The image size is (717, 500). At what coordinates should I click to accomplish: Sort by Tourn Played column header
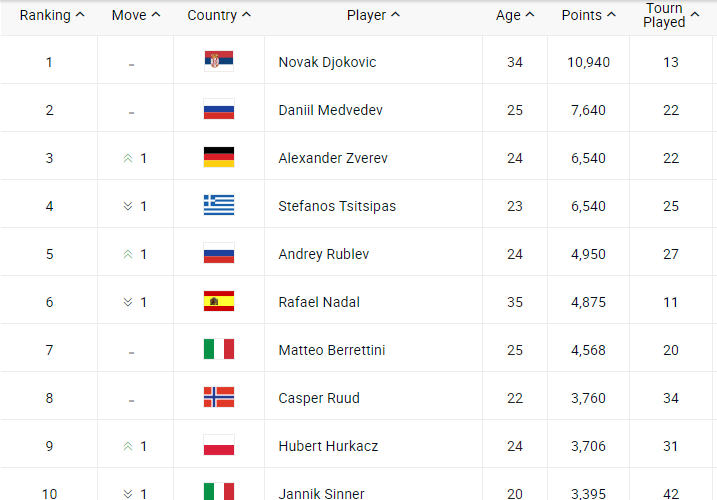click(x=671, y=15)
